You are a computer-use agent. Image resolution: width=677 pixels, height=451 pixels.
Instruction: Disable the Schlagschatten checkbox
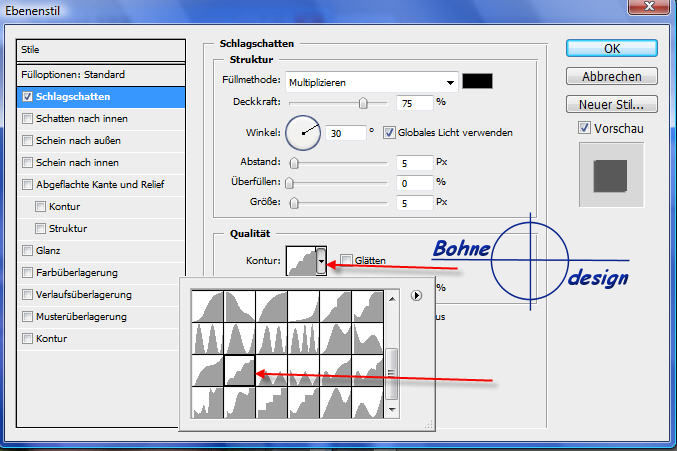tap(28, 97)
